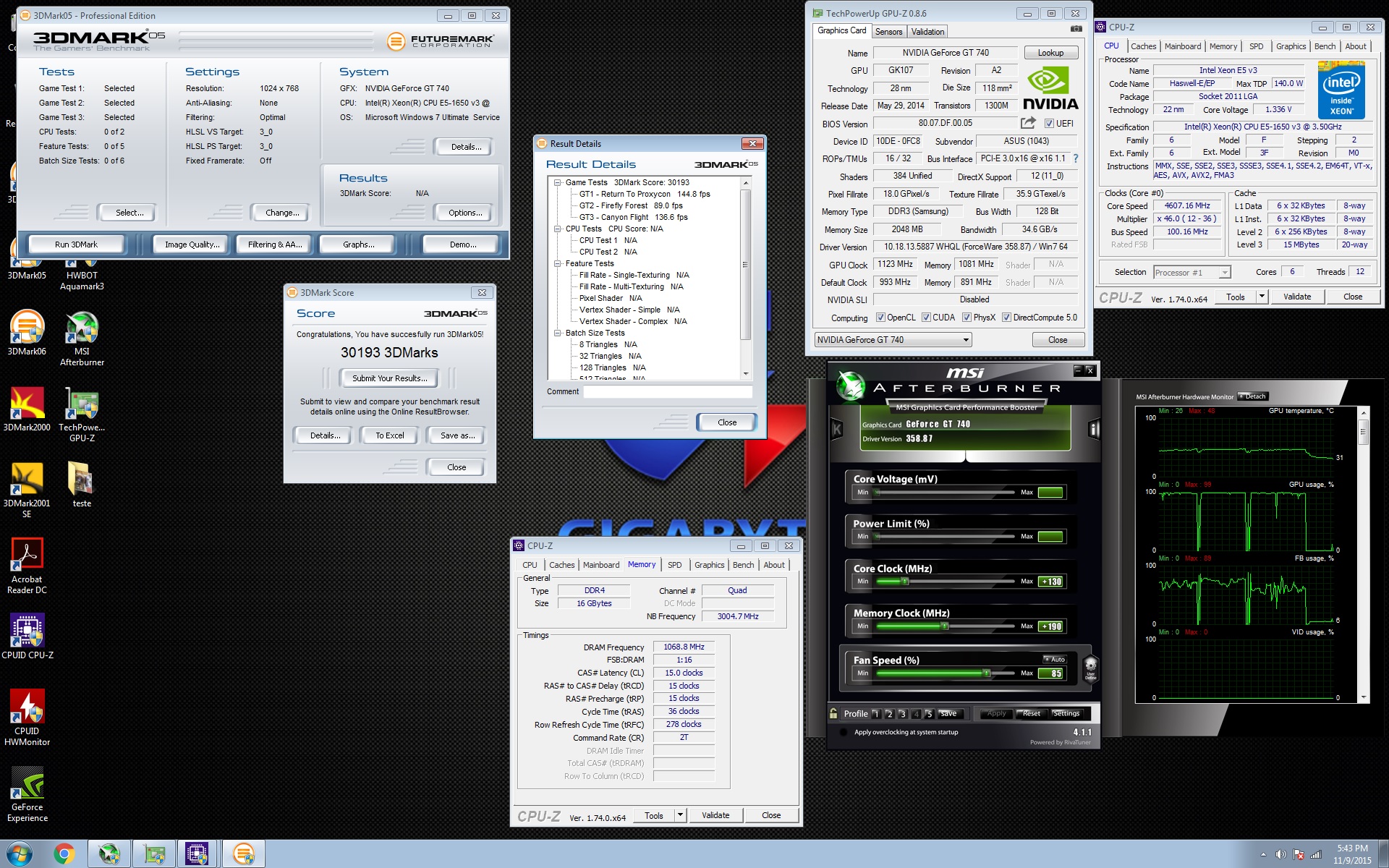Click GPU-Z screenshot camera icon
Screen dimensions: 1389x868
tap(1076, 29)
